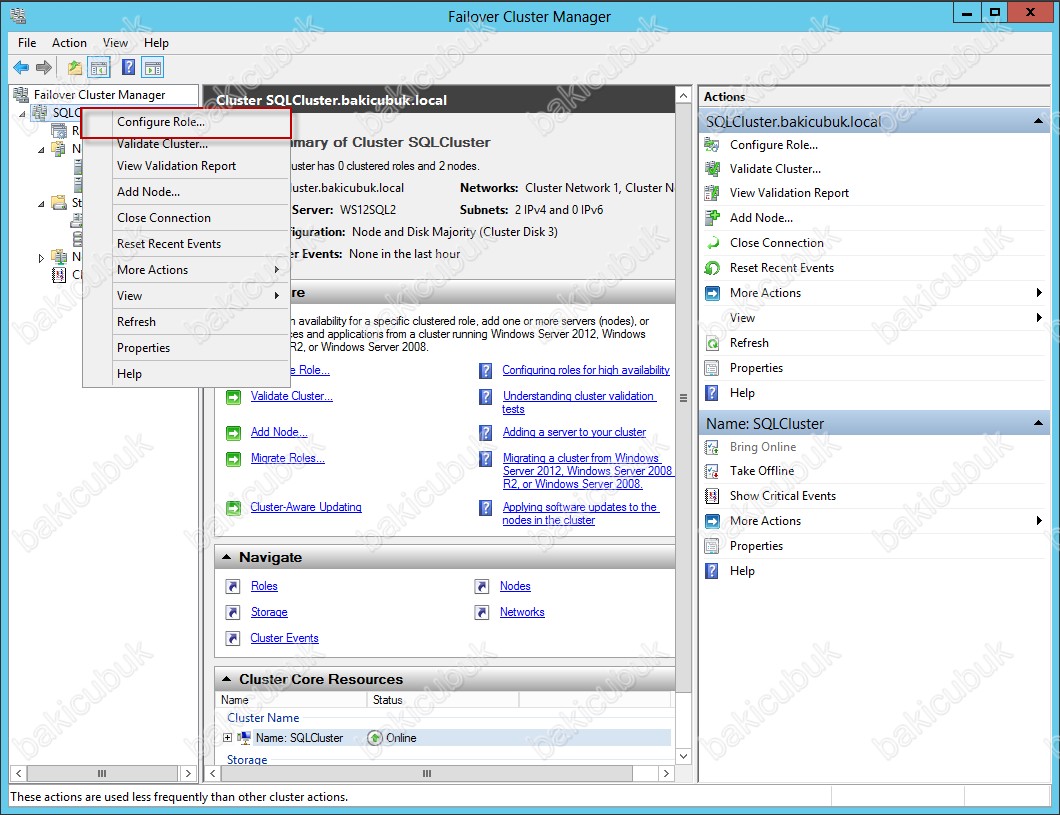
Task: Click the Close Connection icon in Actions pane
Action: [x=712, y=243]
